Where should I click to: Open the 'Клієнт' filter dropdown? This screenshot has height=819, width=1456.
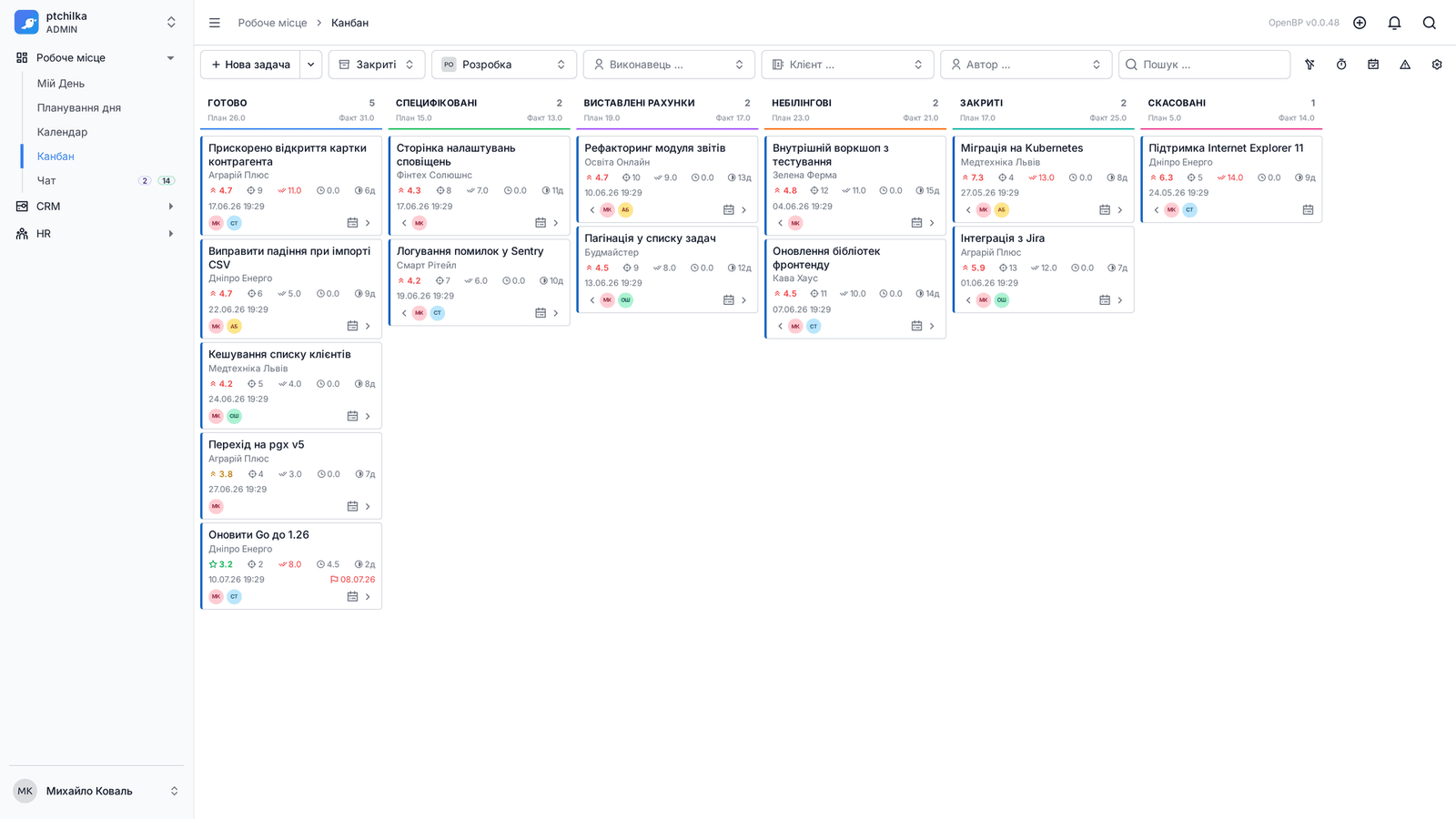(847, 65)
